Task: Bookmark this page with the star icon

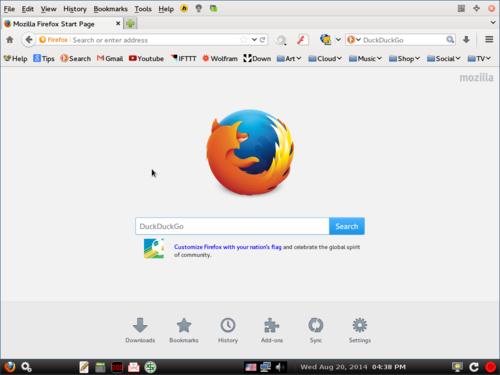Action: [244, 40]
